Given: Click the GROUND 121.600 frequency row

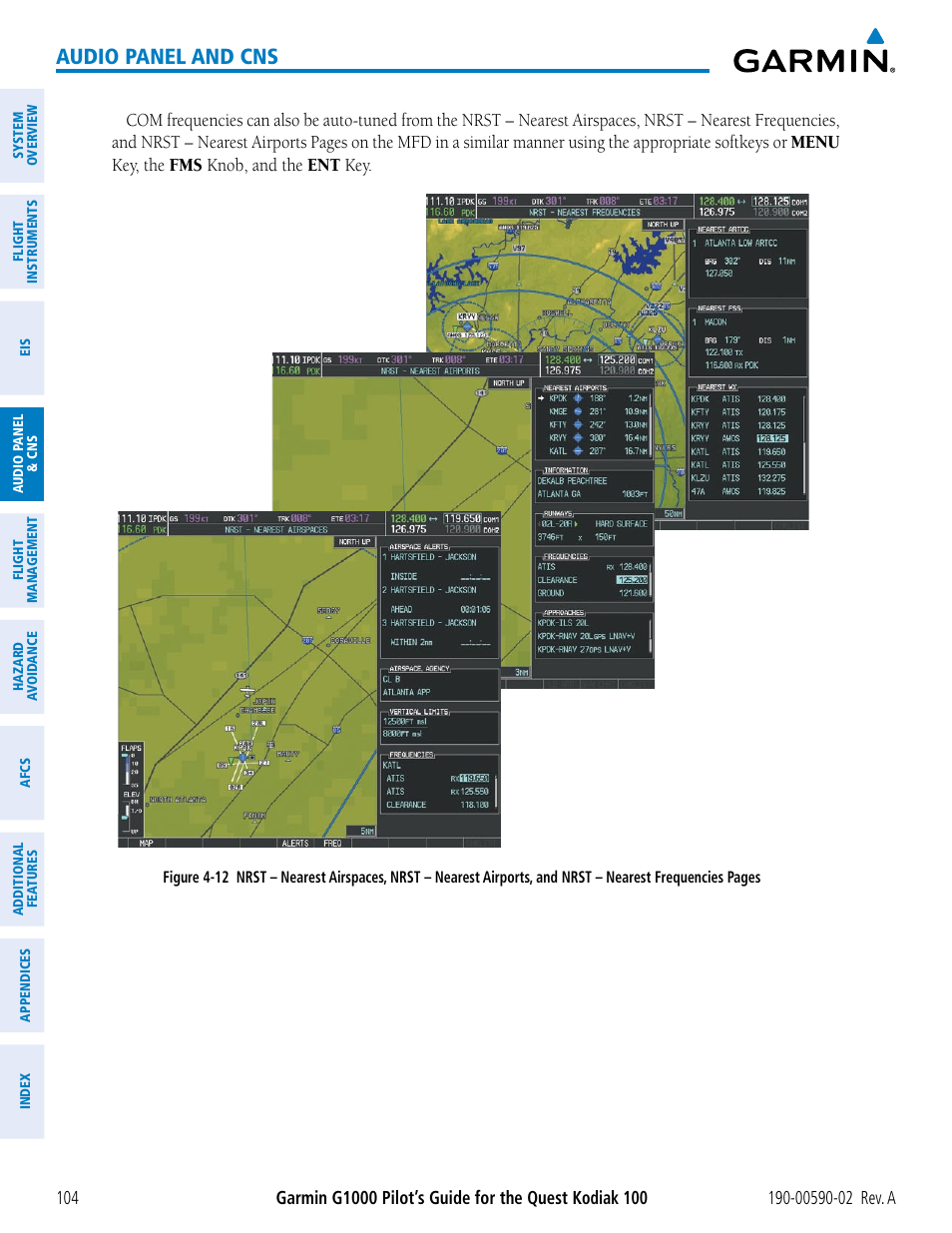Looking at the screenshot, I should pos(592,593).
